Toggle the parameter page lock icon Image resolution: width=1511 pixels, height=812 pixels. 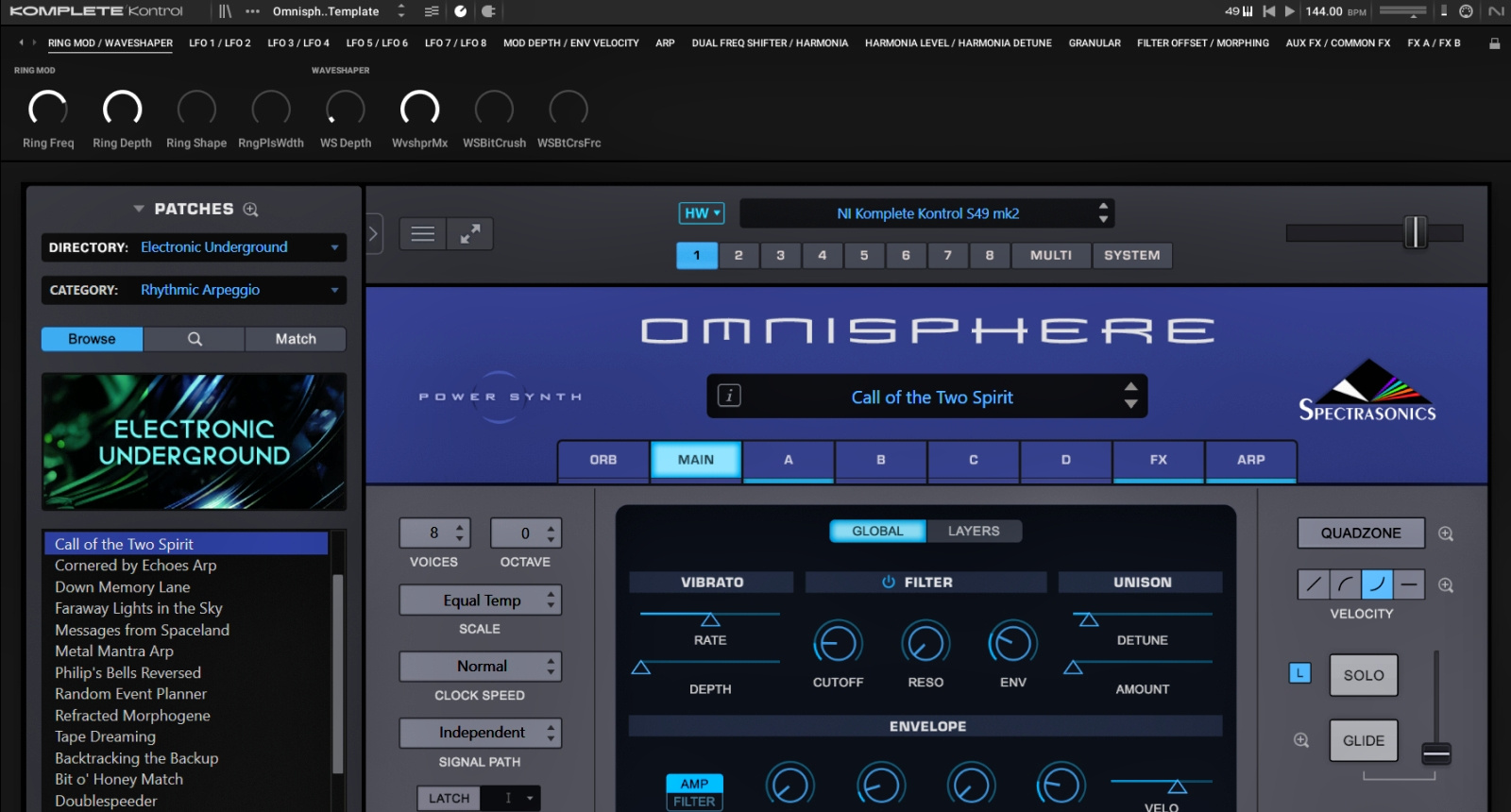1494,43
